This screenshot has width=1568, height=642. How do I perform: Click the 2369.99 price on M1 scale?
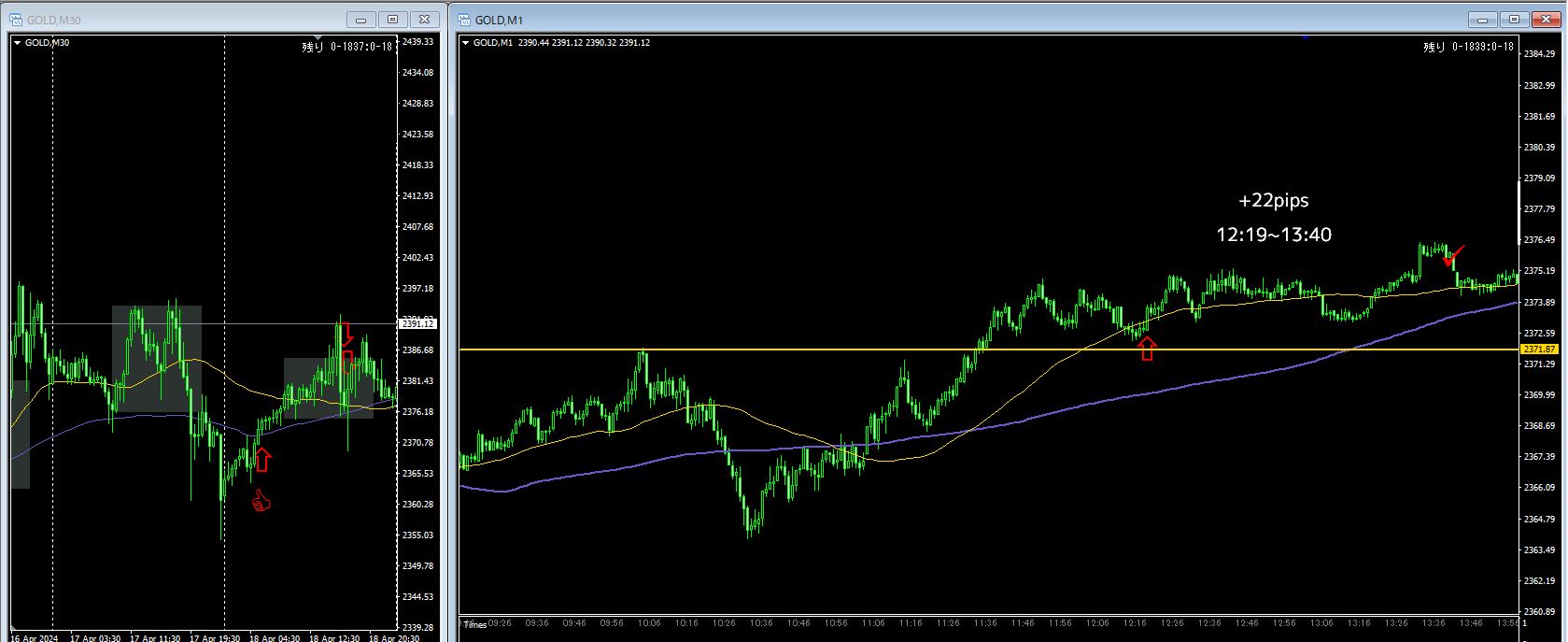point(1539,395)
